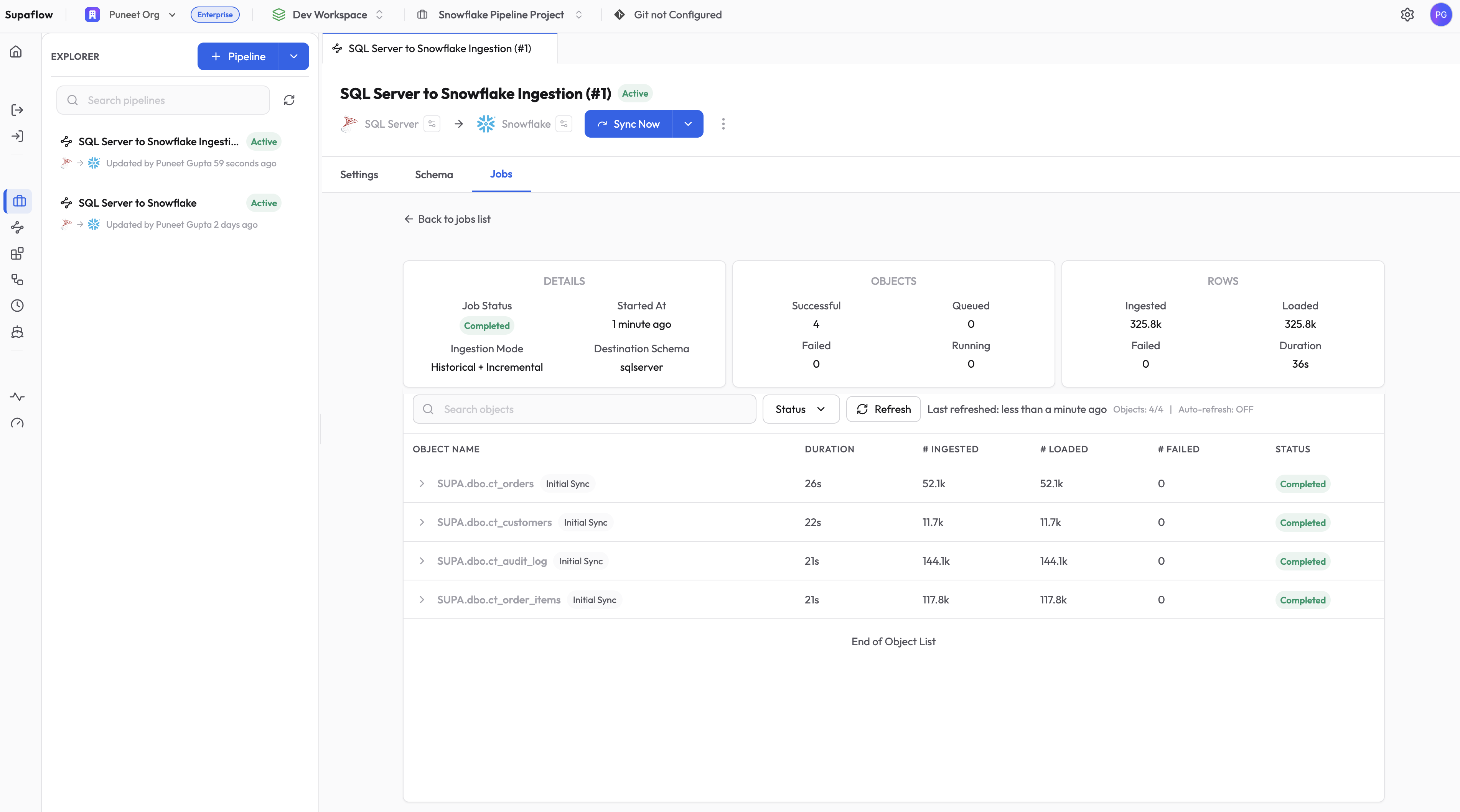Screen dimensions: 1460x812
Task: Click the clock schedule icon in sidebar
Action: tap(17, 306)
